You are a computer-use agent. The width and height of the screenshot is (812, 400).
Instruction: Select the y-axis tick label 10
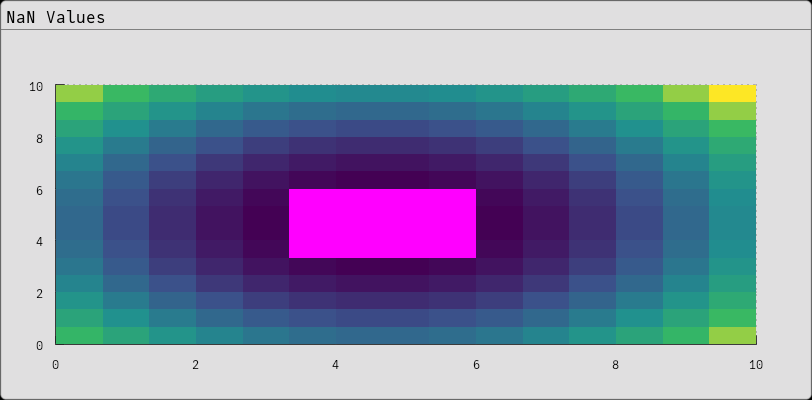click(x=36, y=87)
